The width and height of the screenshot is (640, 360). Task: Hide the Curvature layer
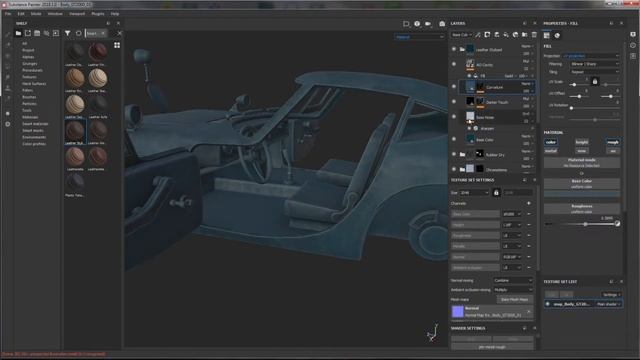click(x=454, y=87)
